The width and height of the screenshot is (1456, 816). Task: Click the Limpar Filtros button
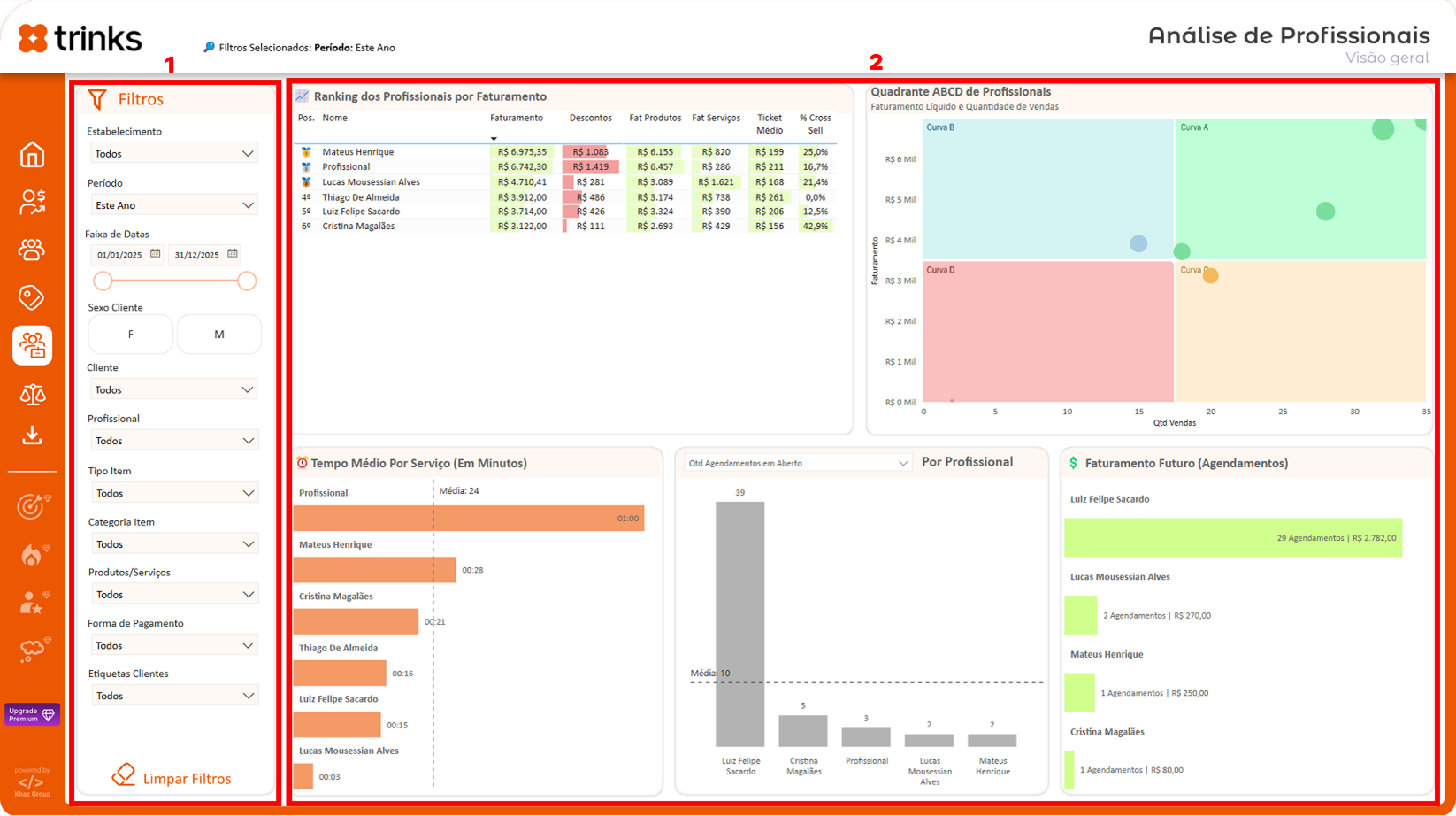click(x=172, y=778)
